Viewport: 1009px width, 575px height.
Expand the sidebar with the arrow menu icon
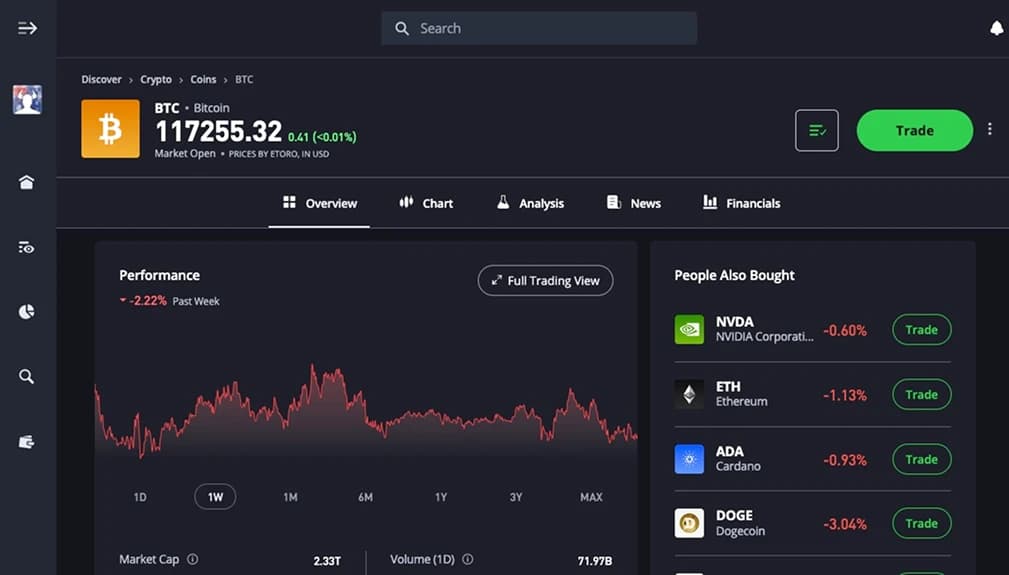pos(27,28)
